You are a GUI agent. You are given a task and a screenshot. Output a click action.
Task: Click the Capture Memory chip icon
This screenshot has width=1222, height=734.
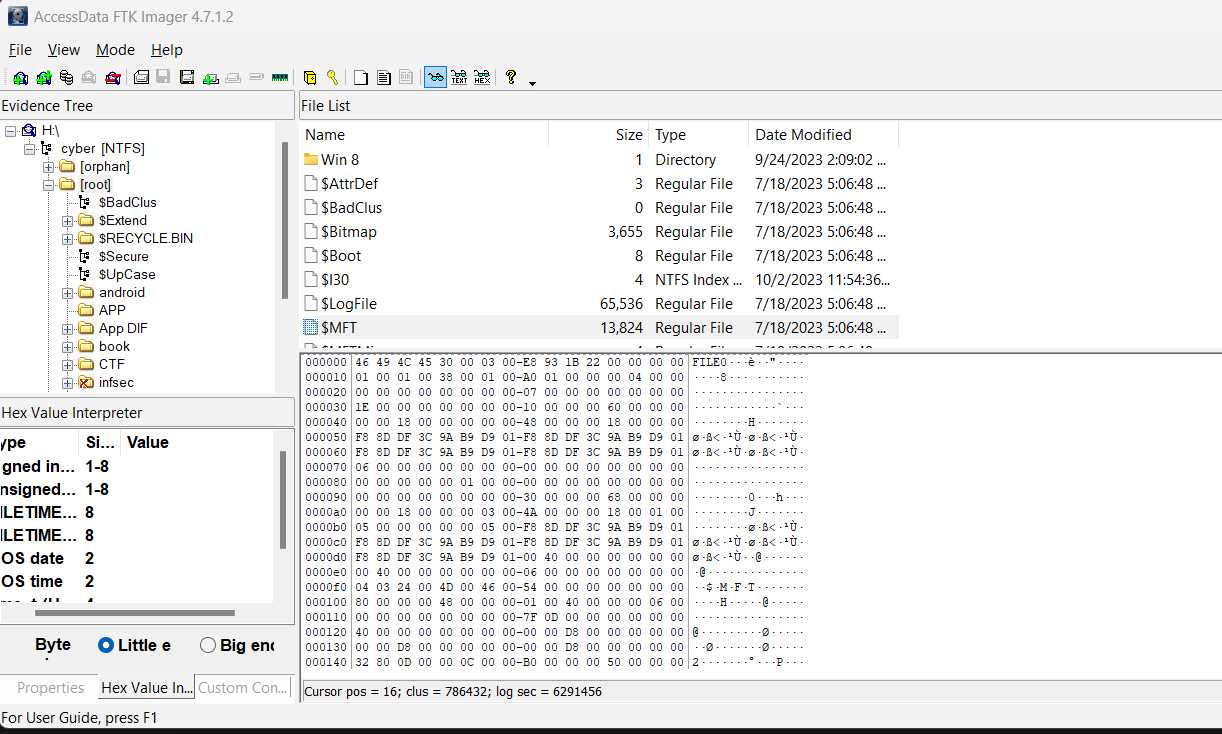pyautogui.click(x=280, y=78)
